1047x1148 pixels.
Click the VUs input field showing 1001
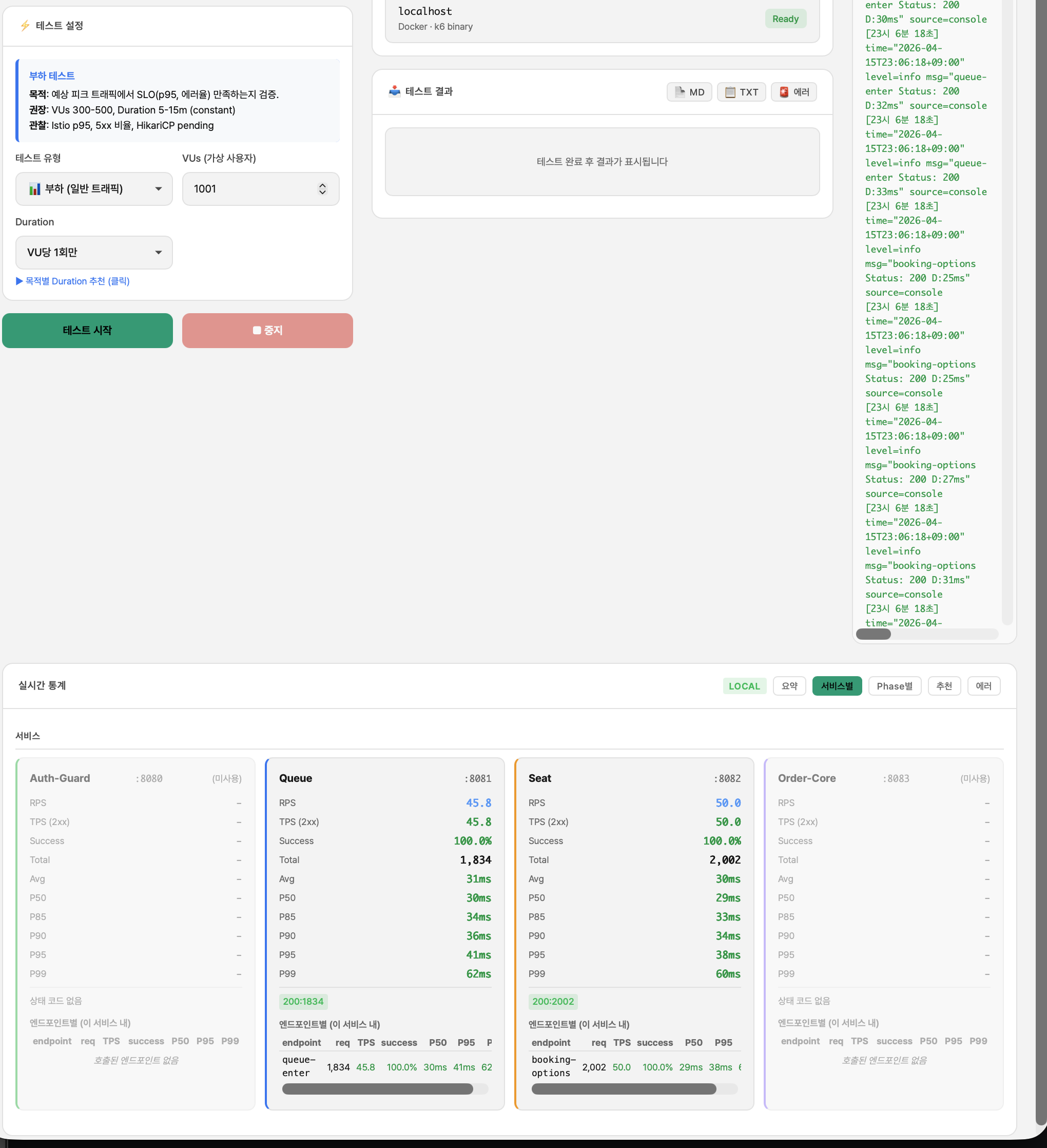[x=250, y=188]
